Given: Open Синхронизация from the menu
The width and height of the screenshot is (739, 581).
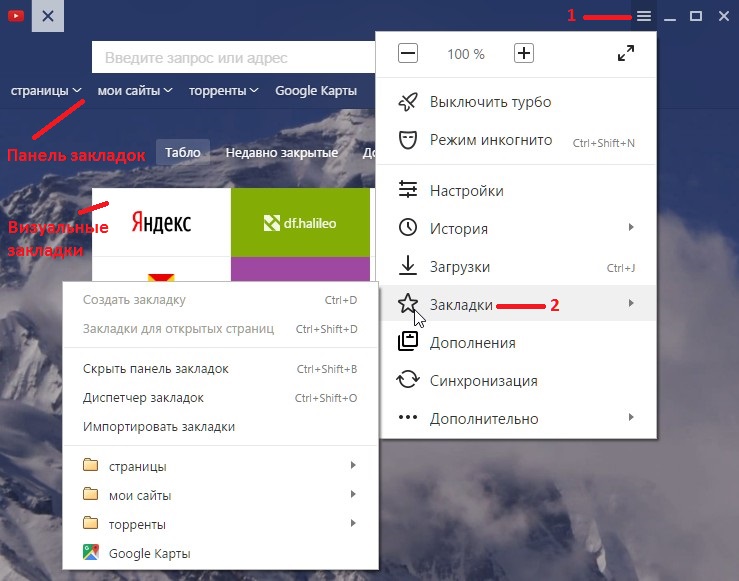Looking at the screenshot, I should (x=518, y=381).
